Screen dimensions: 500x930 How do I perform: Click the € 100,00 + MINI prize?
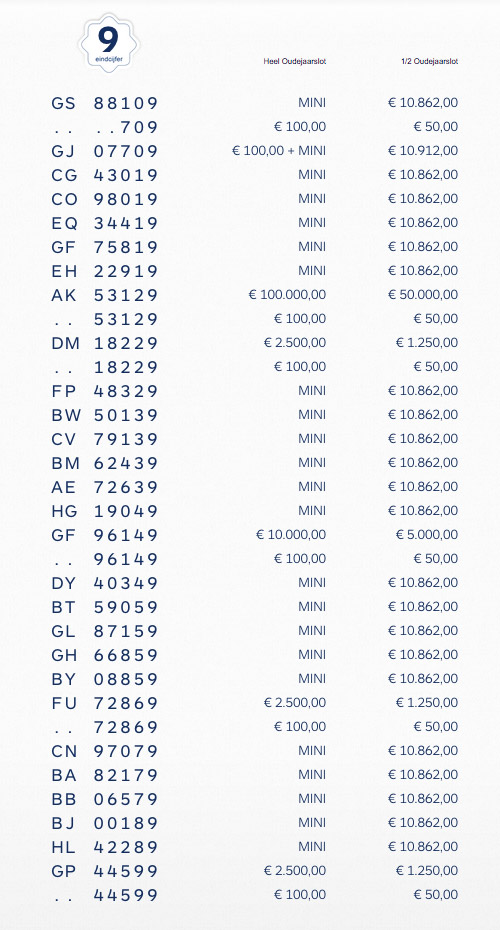pyautogui.click(x=279, y=151)
